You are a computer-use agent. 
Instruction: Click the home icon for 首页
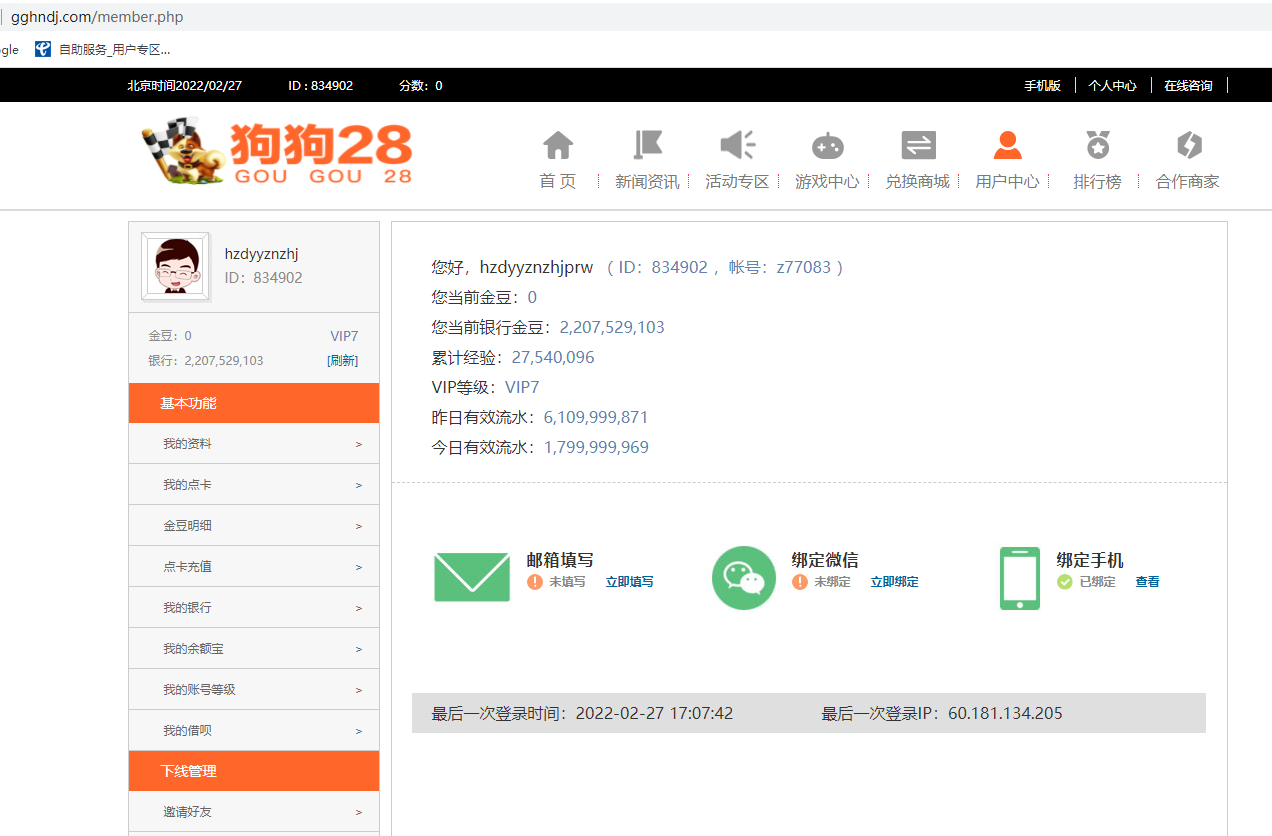558,146
